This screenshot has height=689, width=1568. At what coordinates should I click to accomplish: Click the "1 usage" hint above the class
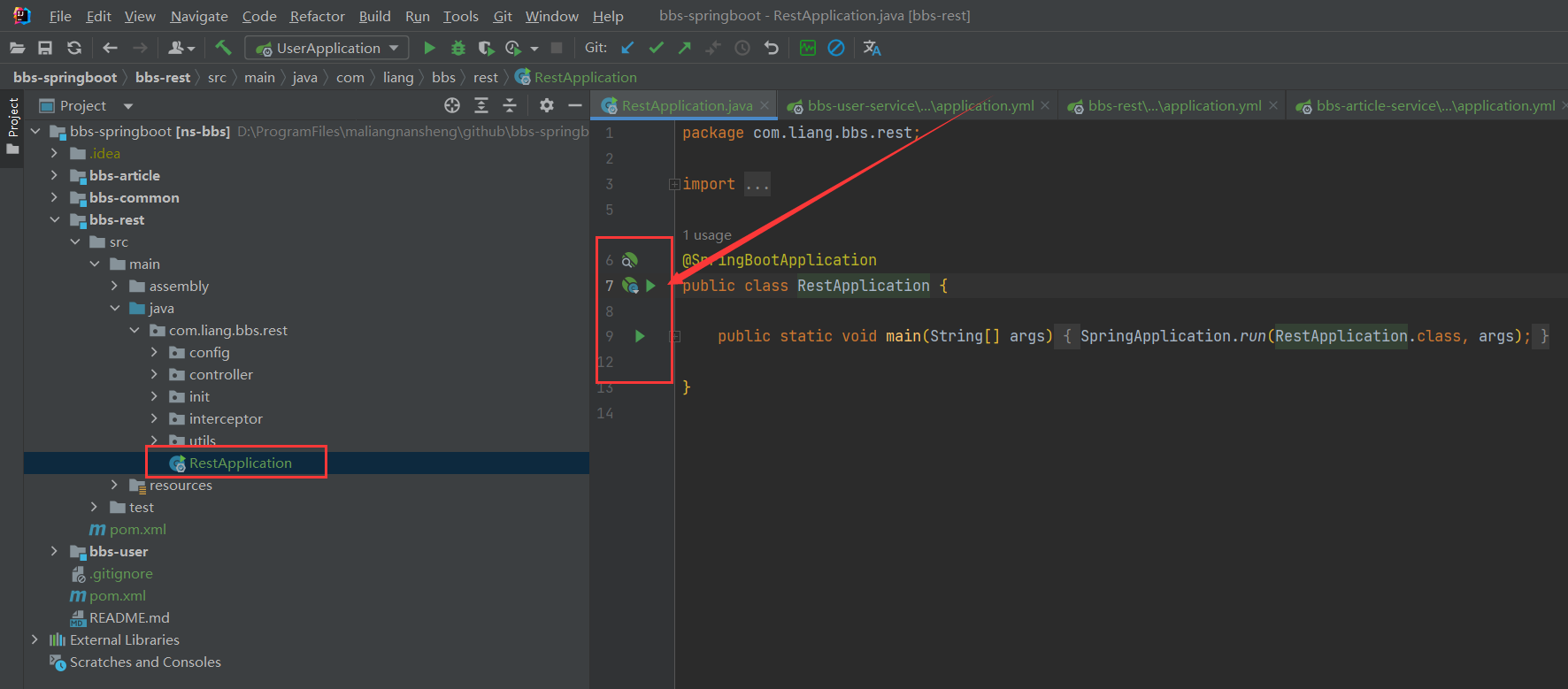(x=707, y=235)
